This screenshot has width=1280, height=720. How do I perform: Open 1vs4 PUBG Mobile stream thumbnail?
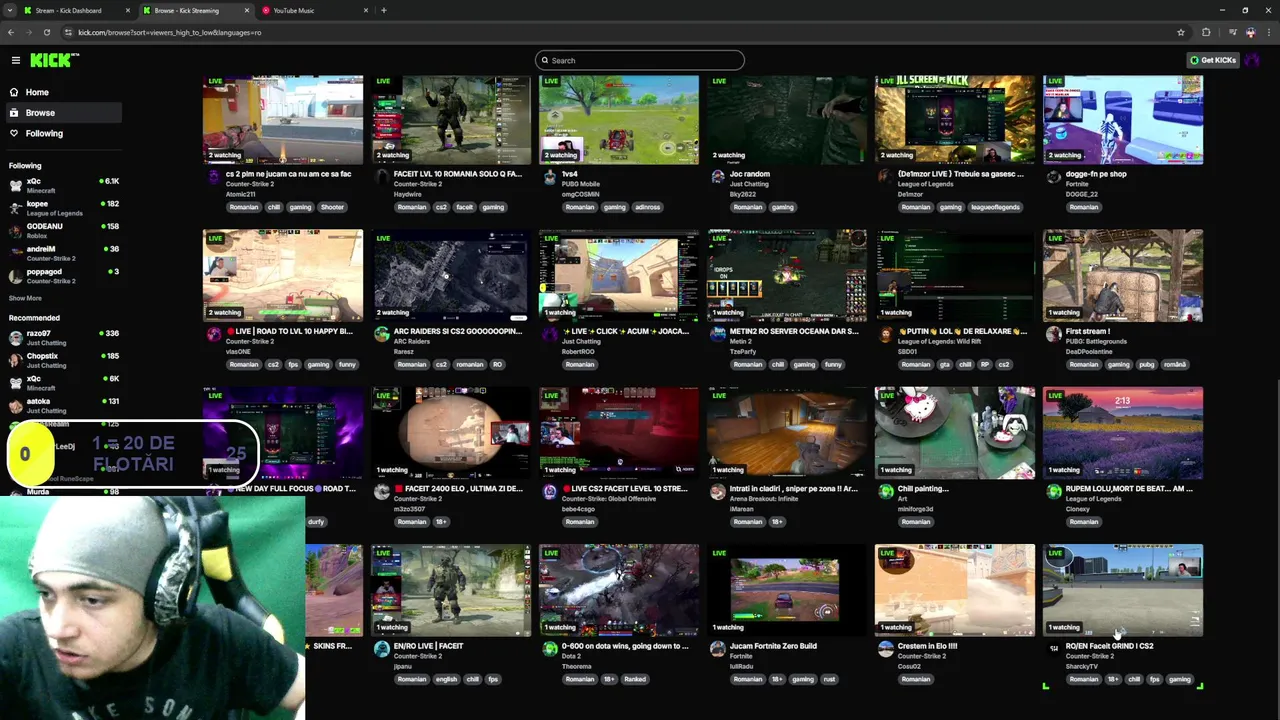point(619,119)
